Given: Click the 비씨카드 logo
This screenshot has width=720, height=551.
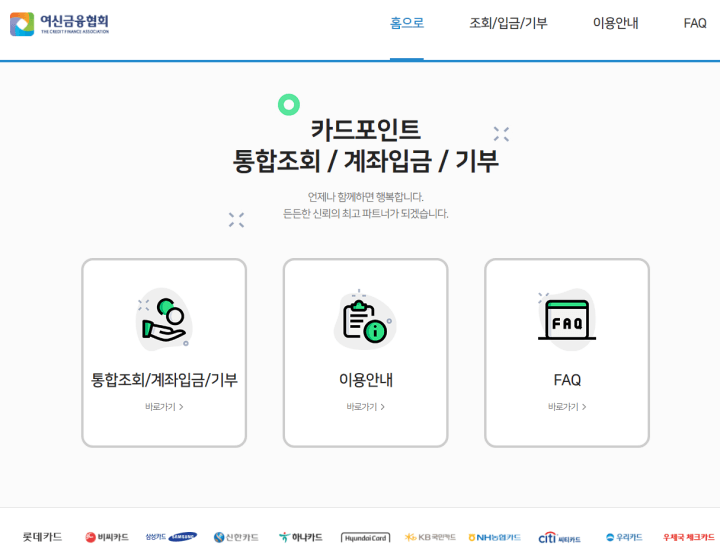Looking at the screenshot, I should [107, 537].
